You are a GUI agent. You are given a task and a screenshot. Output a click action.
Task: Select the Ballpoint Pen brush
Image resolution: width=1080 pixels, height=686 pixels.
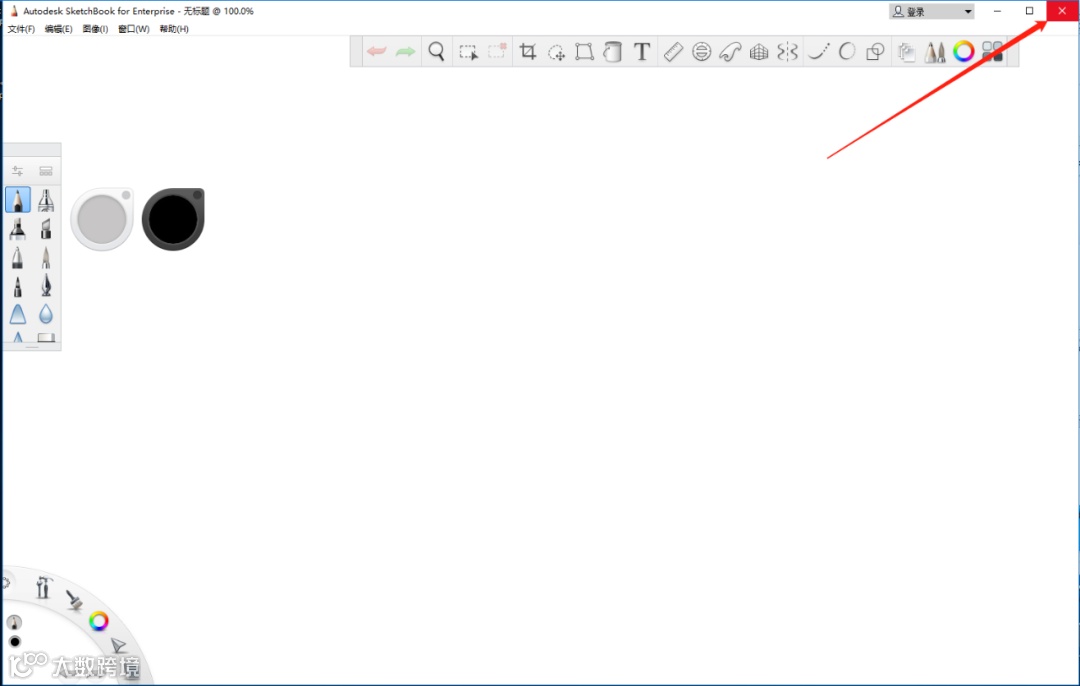pyautogui.click(x=18, y=258)
